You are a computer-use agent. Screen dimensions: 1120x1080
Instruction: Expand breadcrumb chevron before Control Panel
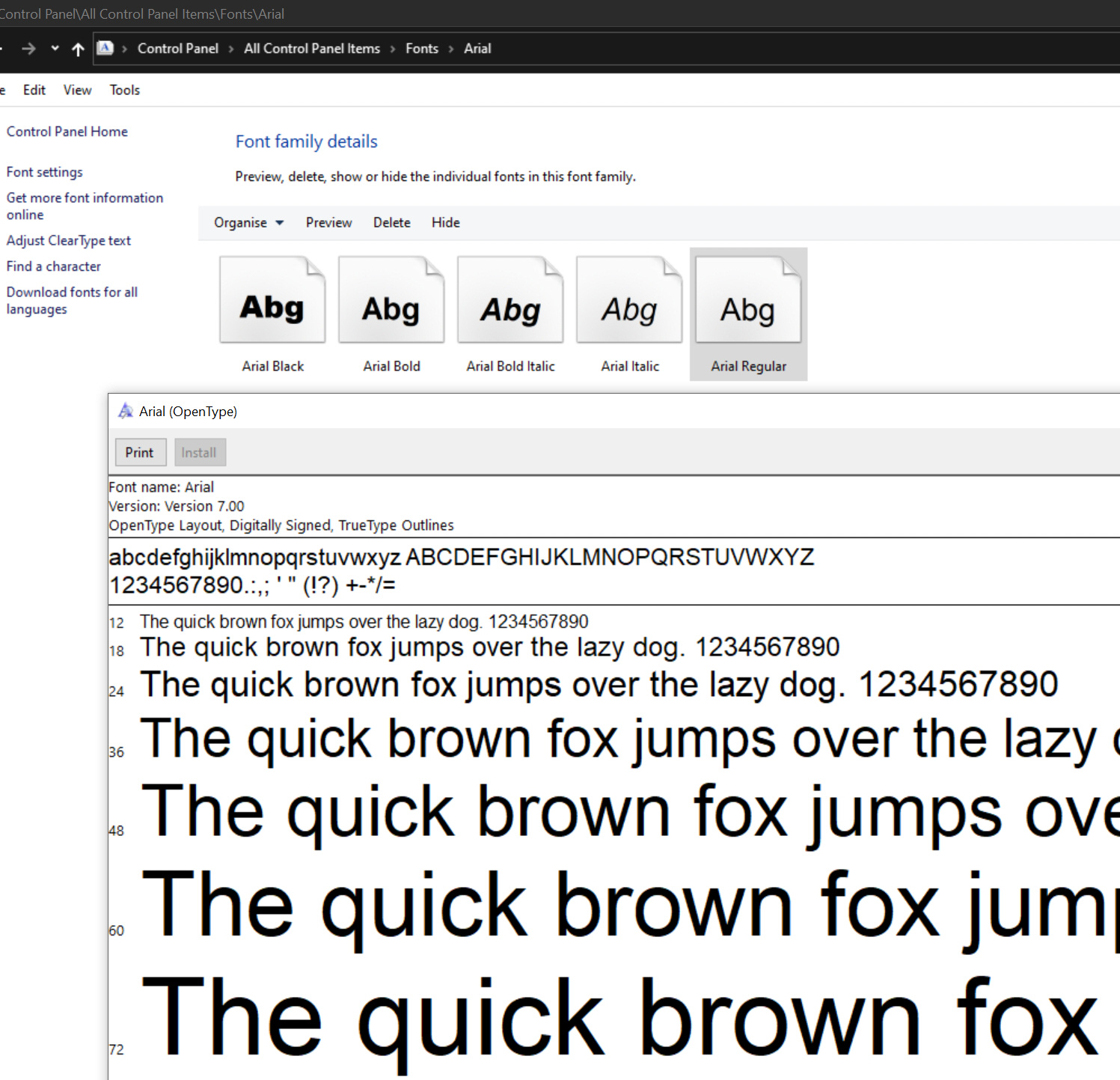tap(125, 49)
